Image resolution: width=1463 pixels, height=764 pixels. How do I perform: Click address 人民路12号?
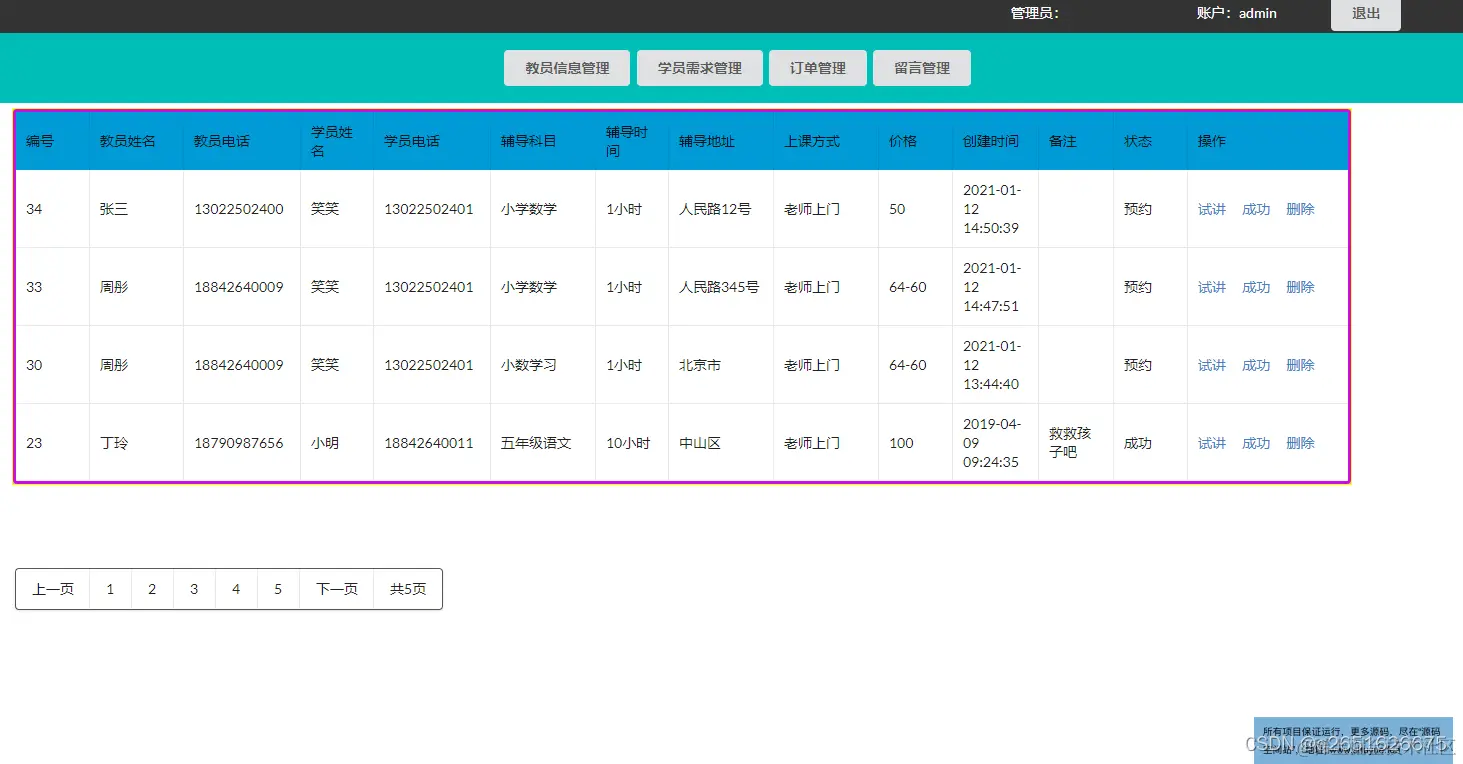click(715, 209)
